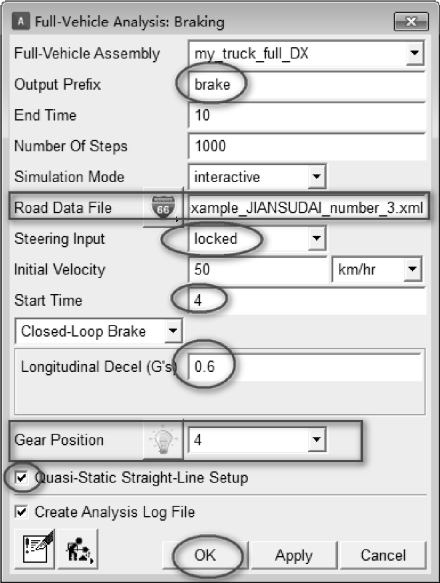The height and width of the screenshot is (583, 440).
Task: Click the Route 66 road file browse icon
Action: 163,207
